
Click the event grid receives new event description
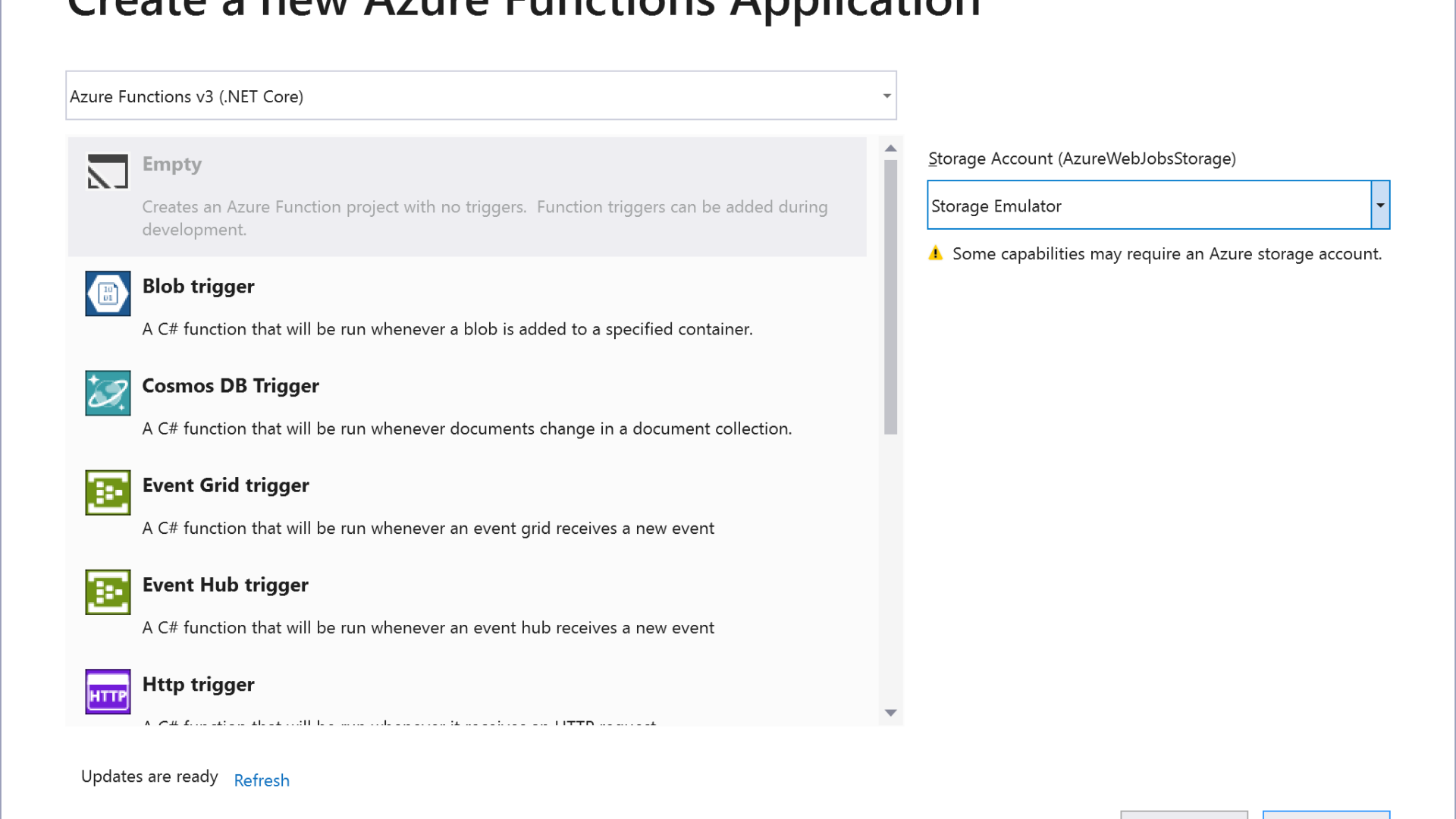(x=428, y=529)
